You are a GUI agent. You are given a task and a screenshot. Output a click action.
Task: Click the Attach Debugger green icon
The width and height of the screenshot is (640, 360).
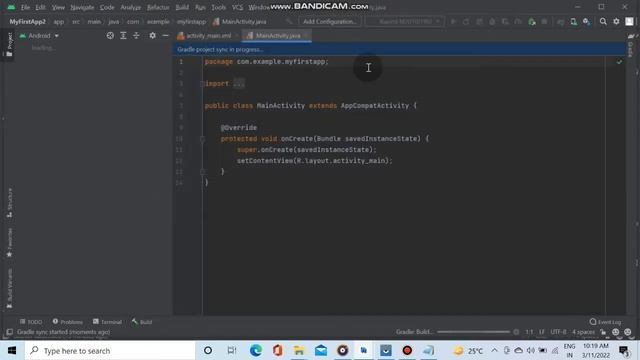[532, 22]
